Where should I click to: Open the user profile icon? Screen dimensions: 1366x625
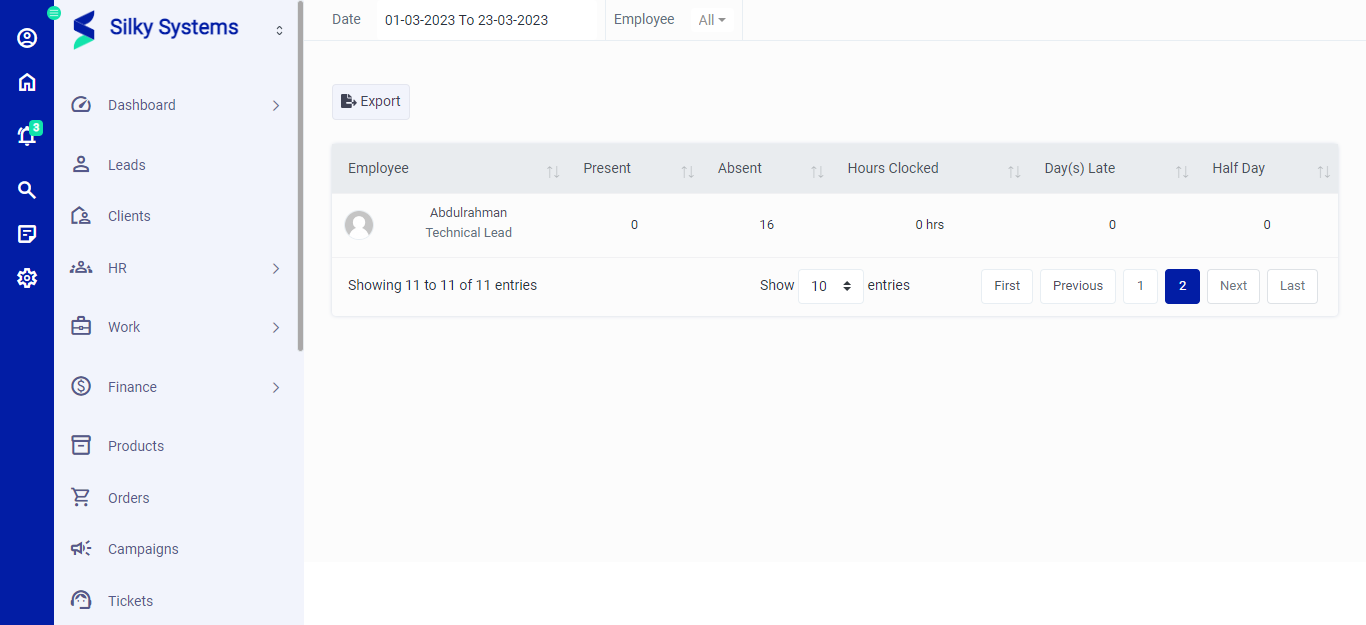tap(27, 38)
